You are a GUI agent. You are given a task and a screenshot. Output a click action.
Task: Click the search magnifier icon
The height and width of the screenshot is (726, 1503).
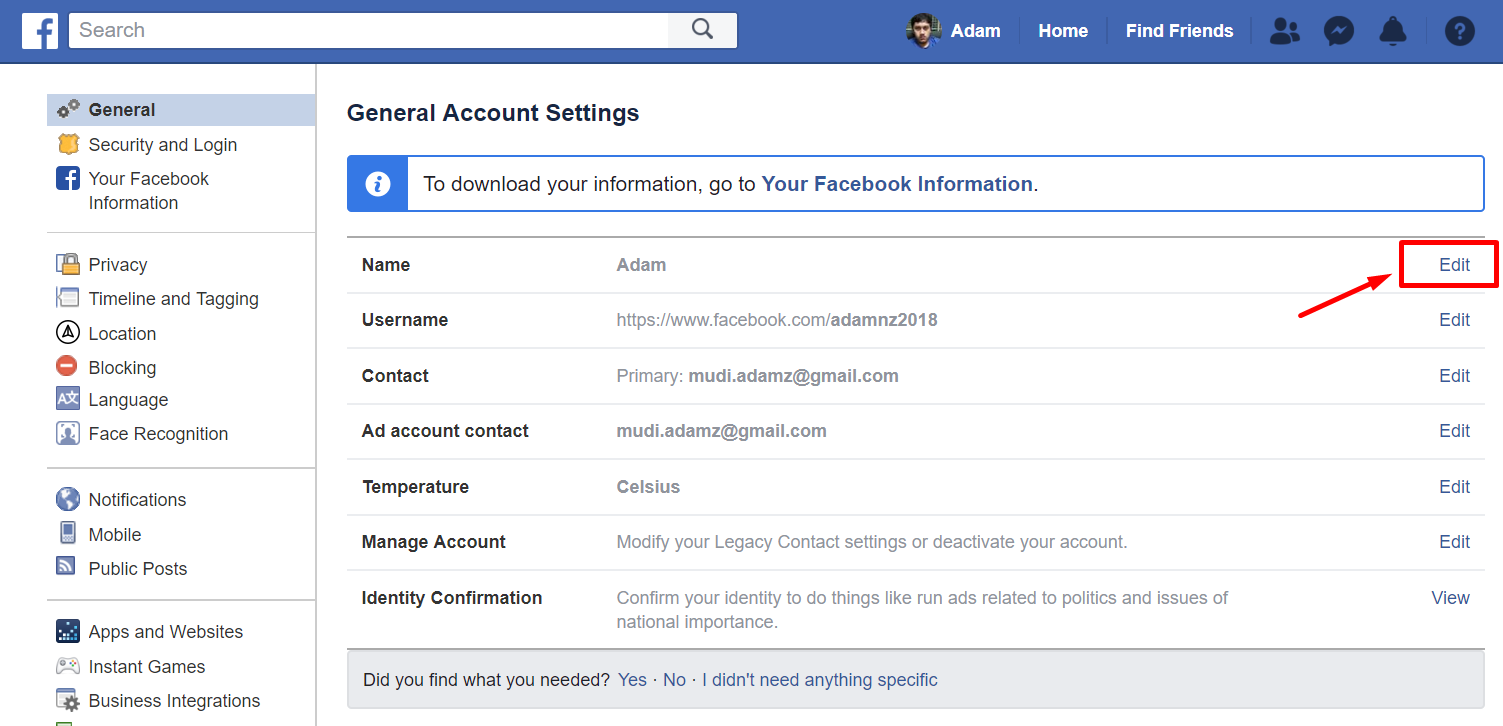[701, 30]
